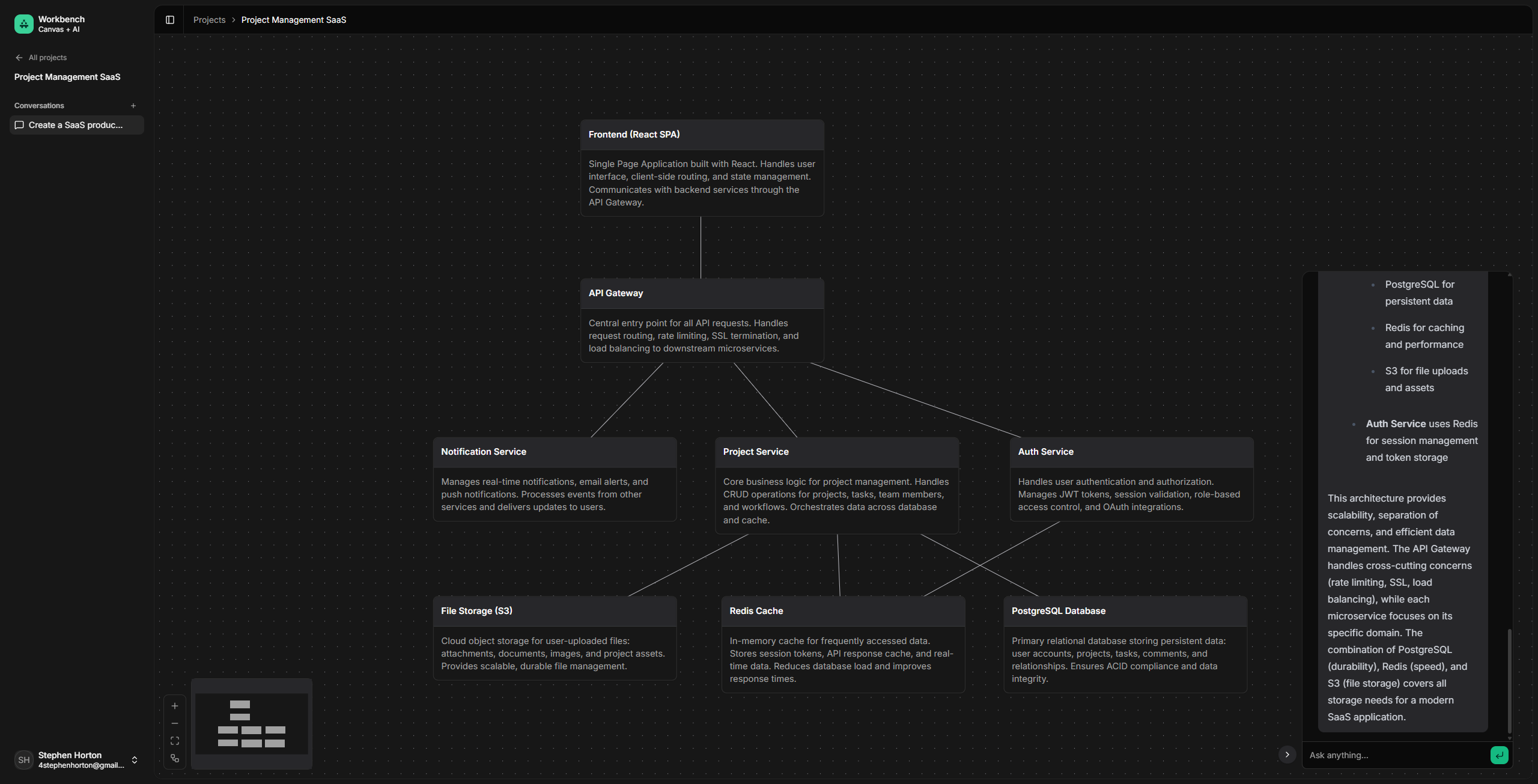Click the Workbench logo icon

(23, 23)
